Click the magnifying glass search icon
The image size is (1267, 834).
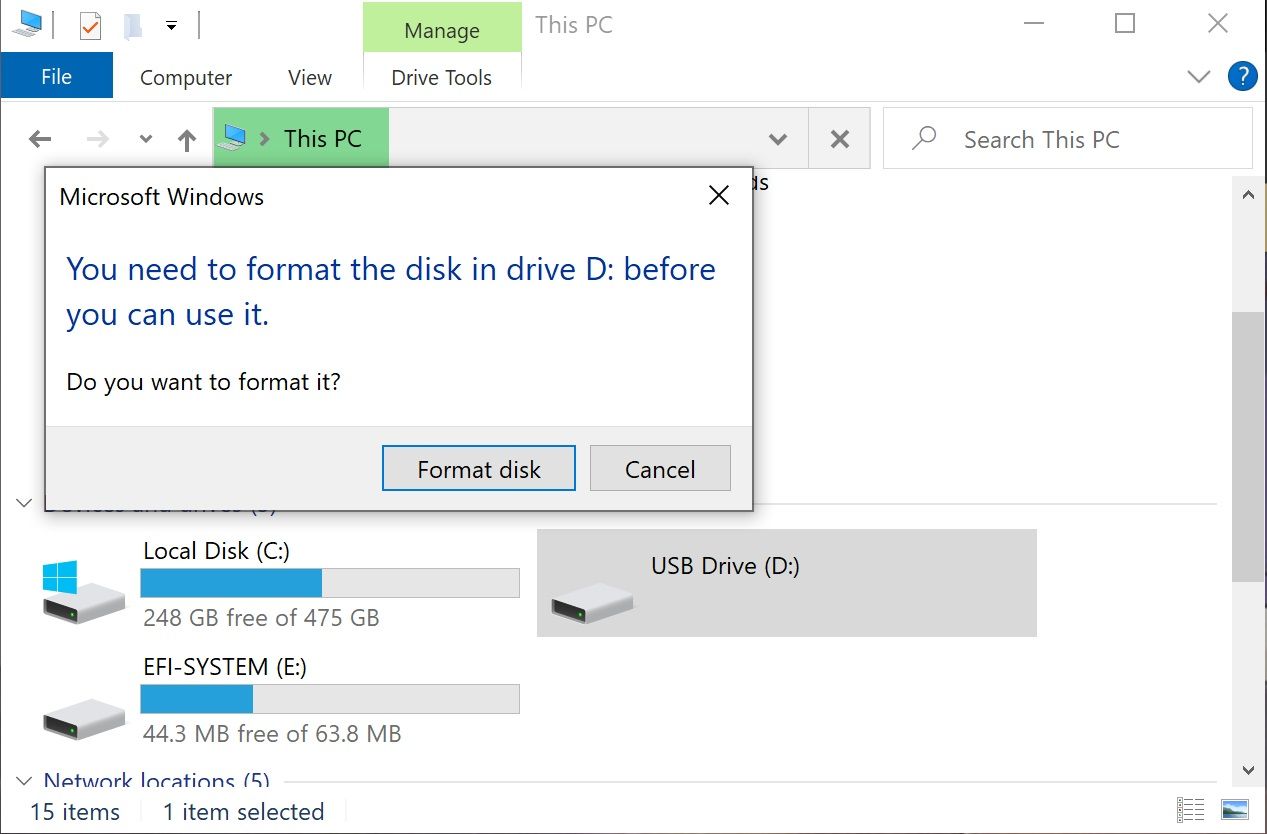click(924, 137)
